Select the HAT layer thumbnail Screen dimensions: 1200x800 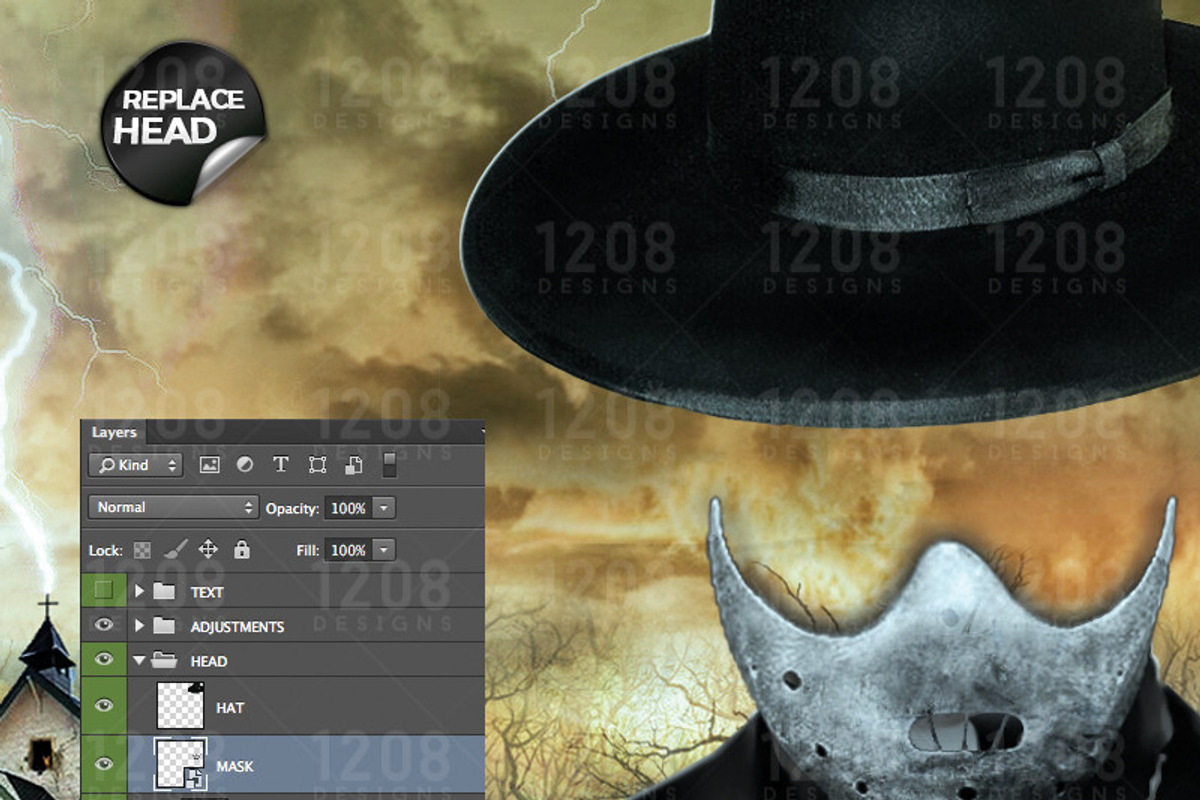pyautogui.click(x=181, y=707)
